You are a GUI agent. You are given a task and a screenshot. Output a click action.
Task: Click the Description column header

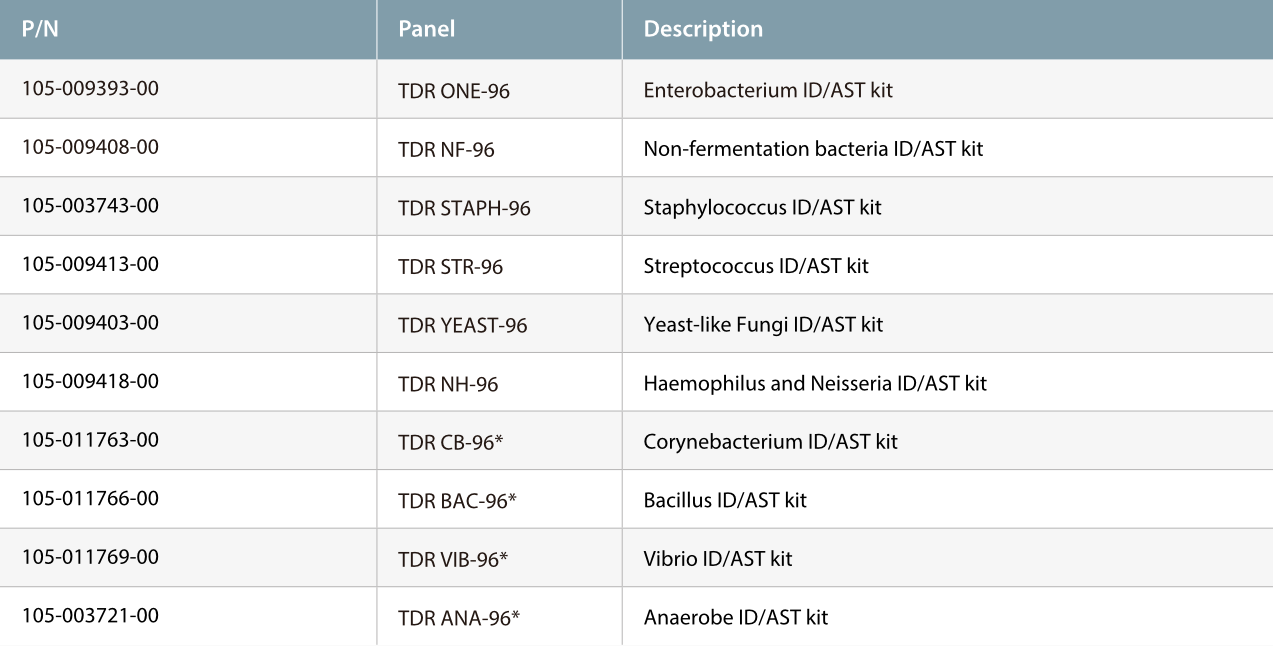click(x=703, y=29)
